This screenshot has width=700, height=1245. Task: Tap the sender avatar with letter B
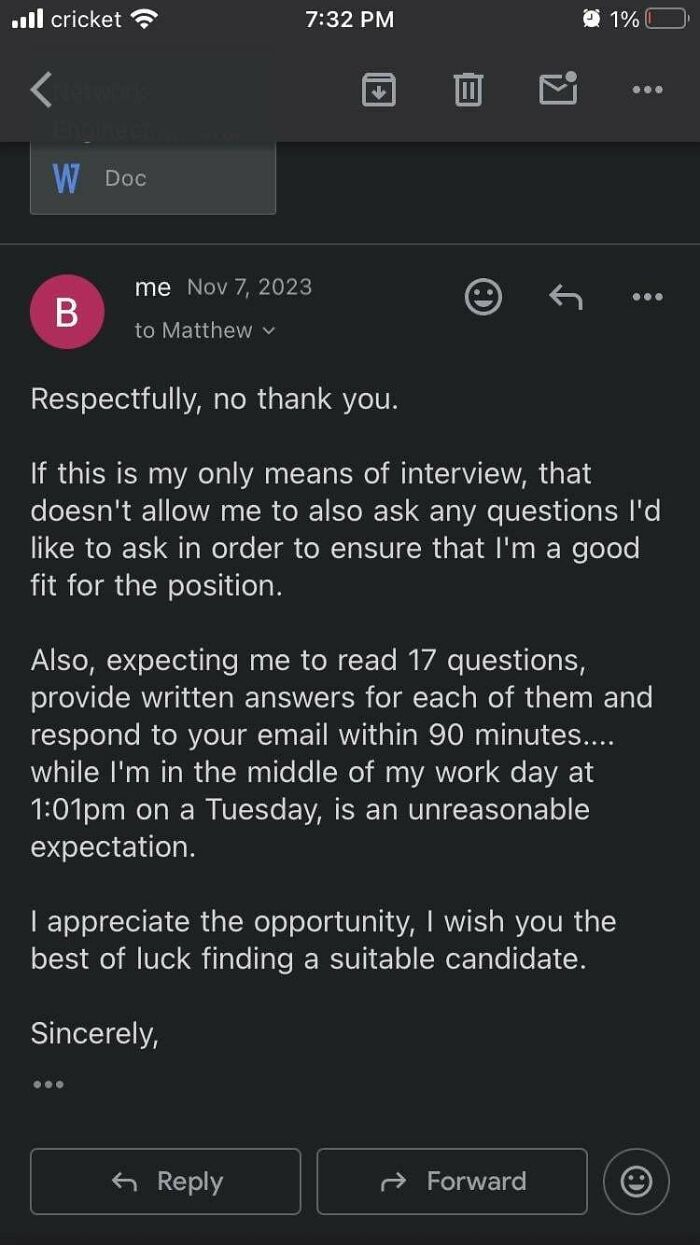click(x=67, y=311)
